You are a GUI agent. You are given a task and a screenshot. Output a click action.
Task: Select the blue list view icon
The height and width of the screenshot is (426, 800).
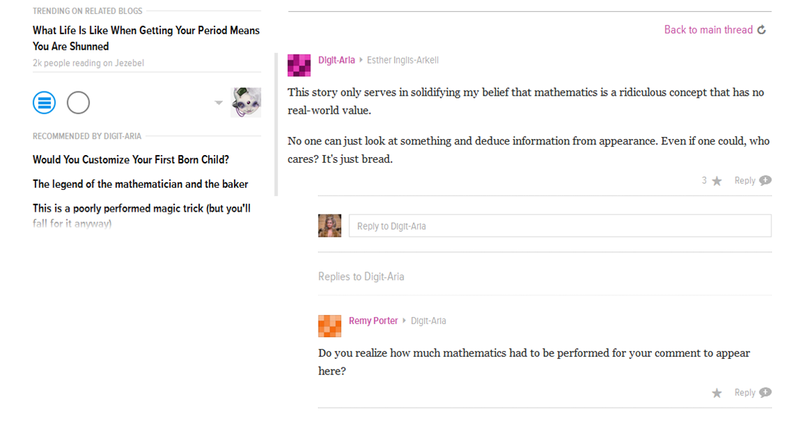44,103
